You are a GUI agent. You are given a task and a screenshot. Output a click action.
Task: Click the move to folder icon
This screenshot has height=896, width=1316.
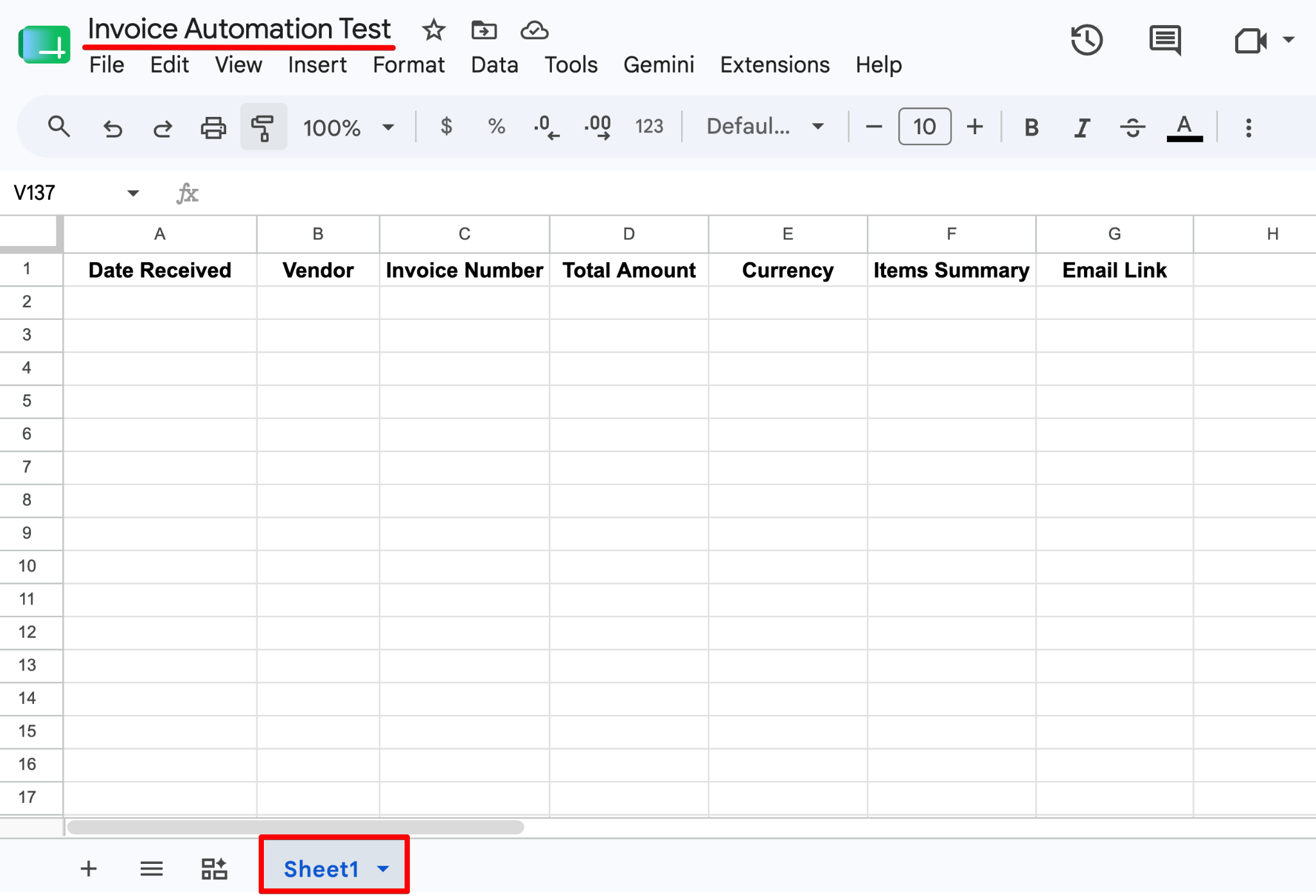(x=484, y=30)
